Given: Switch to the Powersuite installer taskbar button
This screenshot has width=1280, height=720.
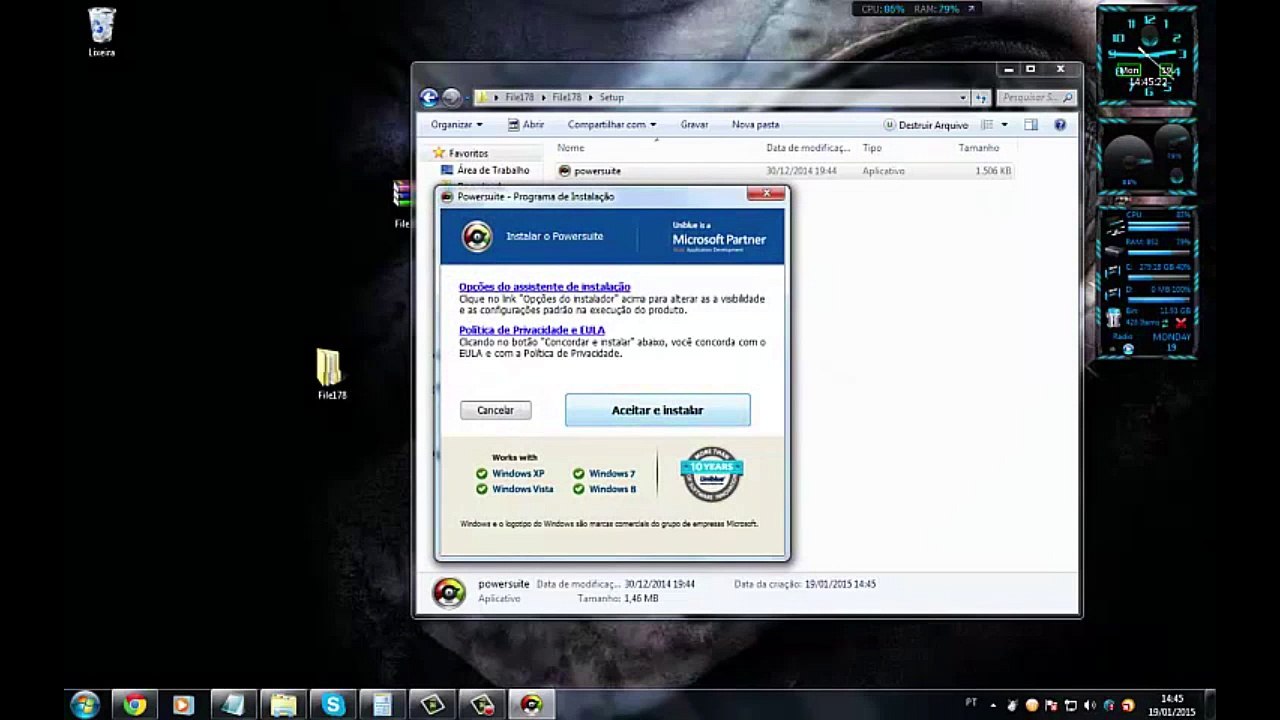Looking at the screenshot, I should tap(531, 705).
